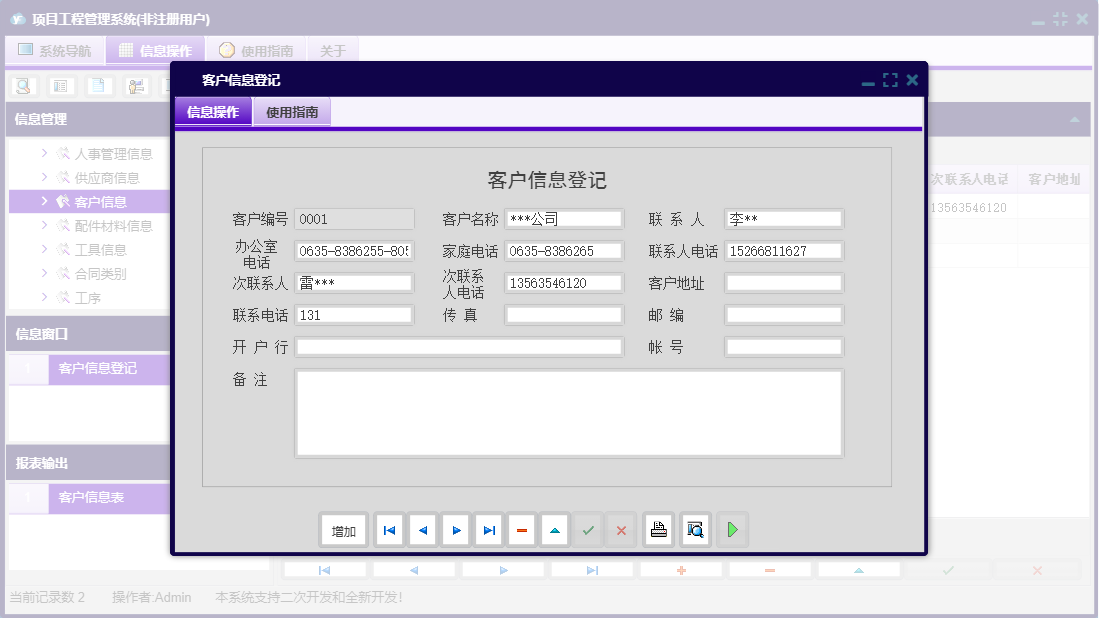Click the blue triangle edit icon

click(x=555, y=529)
